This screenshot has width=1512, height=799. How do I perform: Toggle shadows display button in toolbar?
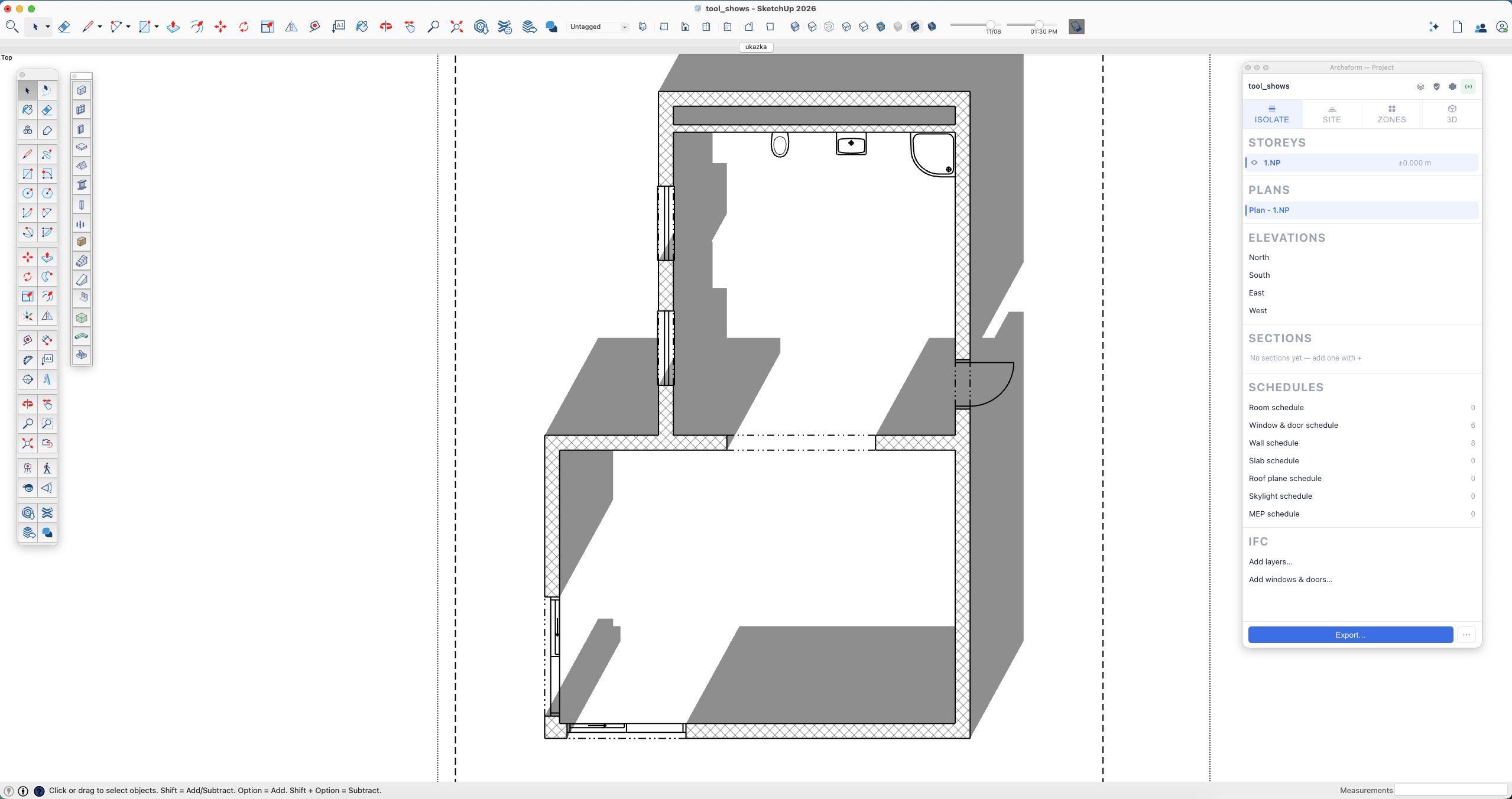point(1076,27)
